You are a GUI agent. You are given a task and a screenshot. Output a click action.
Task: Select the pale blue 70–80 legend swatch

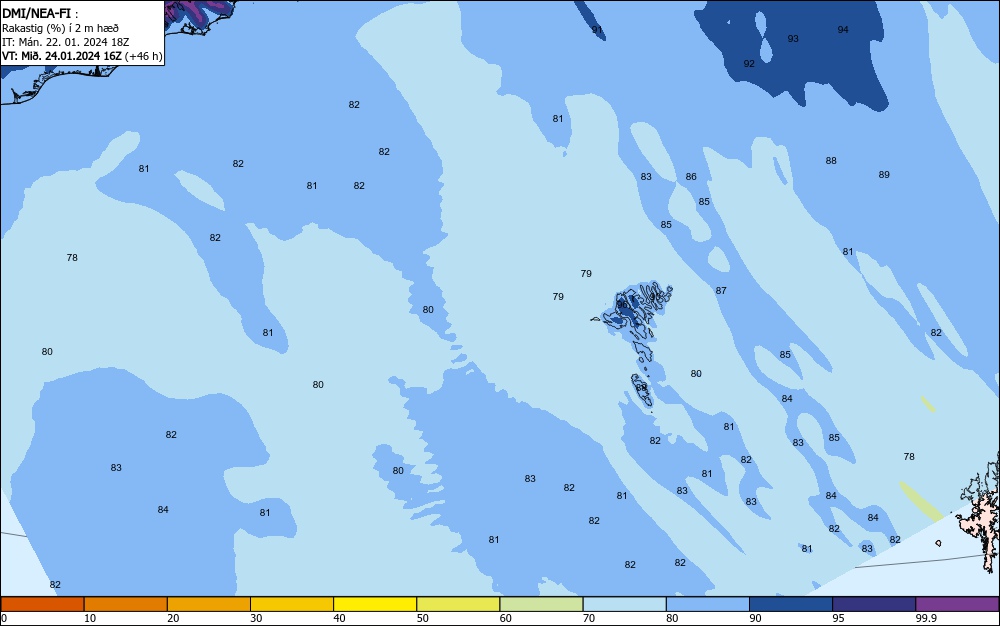point(624,604)
